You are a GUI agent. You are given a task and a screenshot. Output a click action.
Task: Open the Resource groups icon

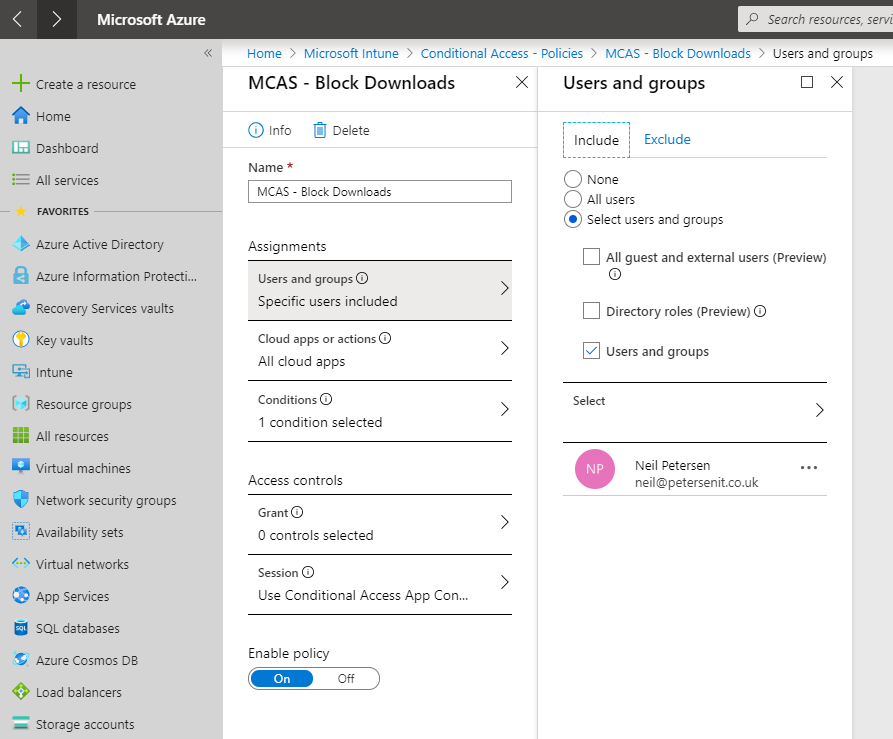[x=21, y=404]
